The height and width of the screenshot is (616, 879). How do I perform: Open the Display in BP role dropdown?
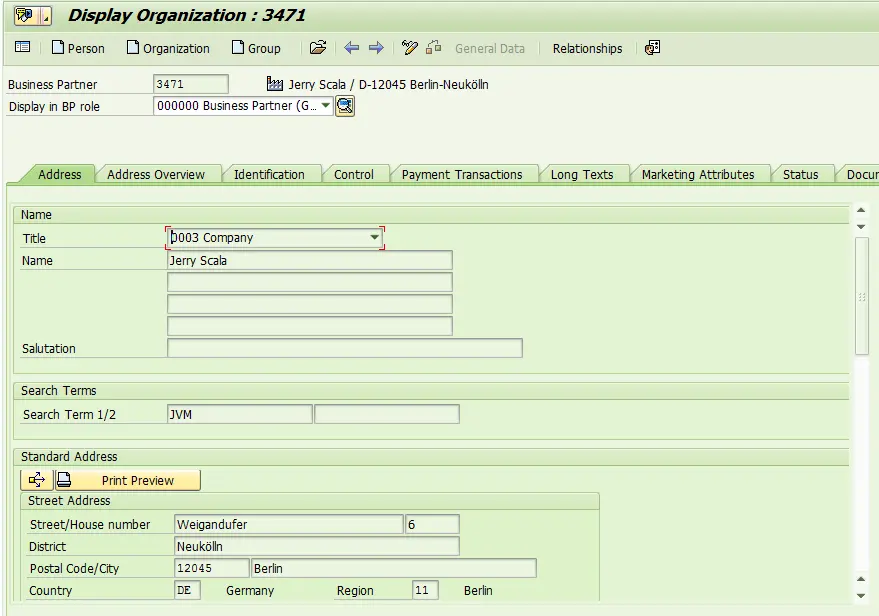[326, 105]
